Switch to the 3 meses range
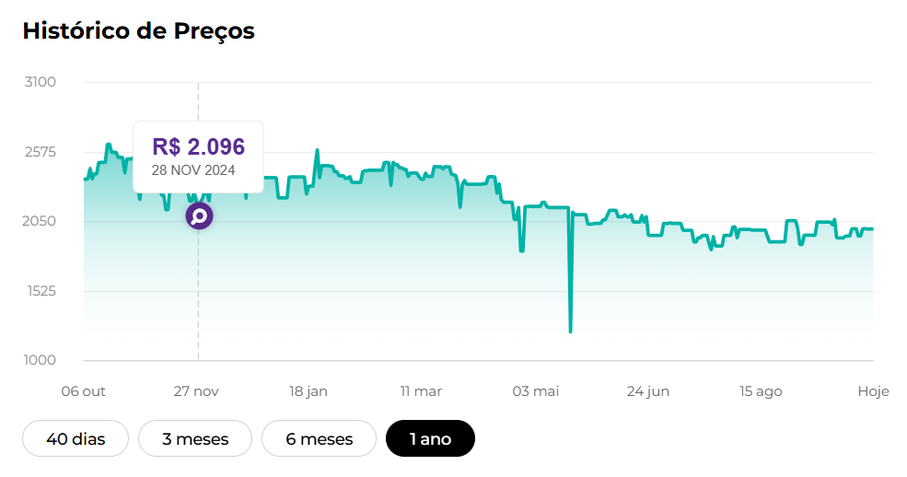This screenshot has width=907, height=477. (x=195, y=439)
